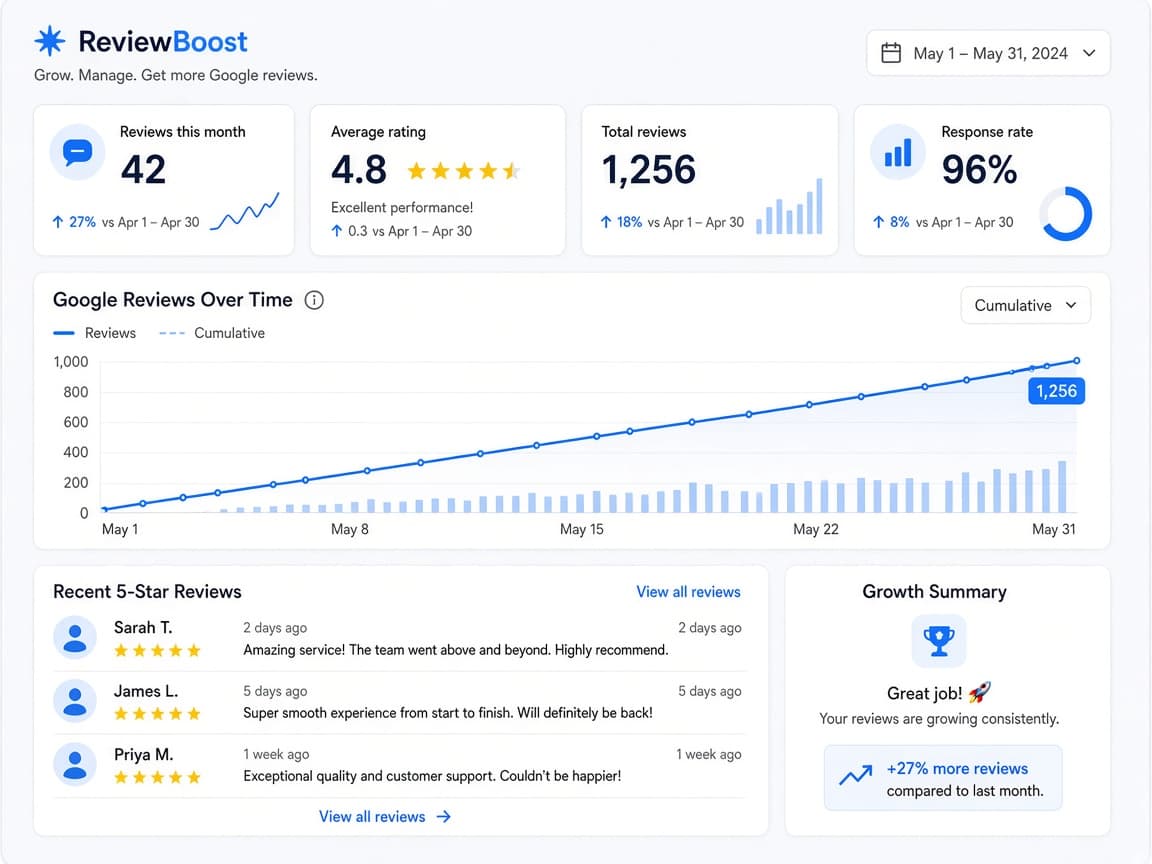Click View all reviews link with arrow at bottom
The height and width of the screenshot is (864, 1152).
385,816
